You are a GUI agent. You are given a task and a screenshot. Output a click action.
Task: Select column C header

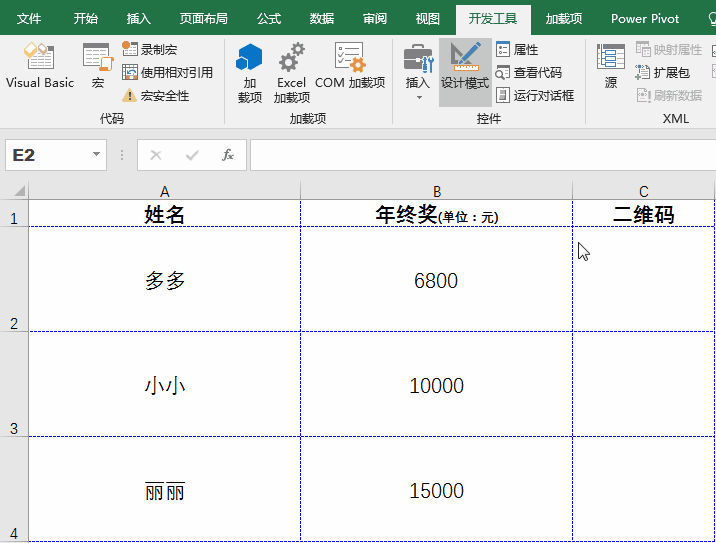643,191
